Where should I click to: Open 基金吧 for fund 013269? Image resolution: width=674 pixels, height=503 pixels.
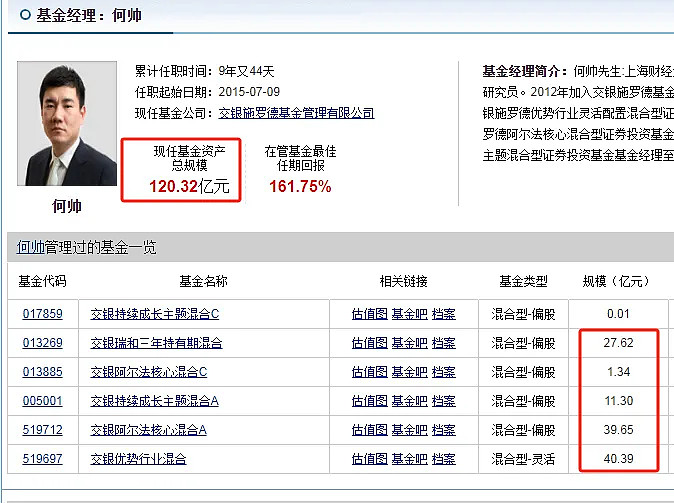pos(410,343)
